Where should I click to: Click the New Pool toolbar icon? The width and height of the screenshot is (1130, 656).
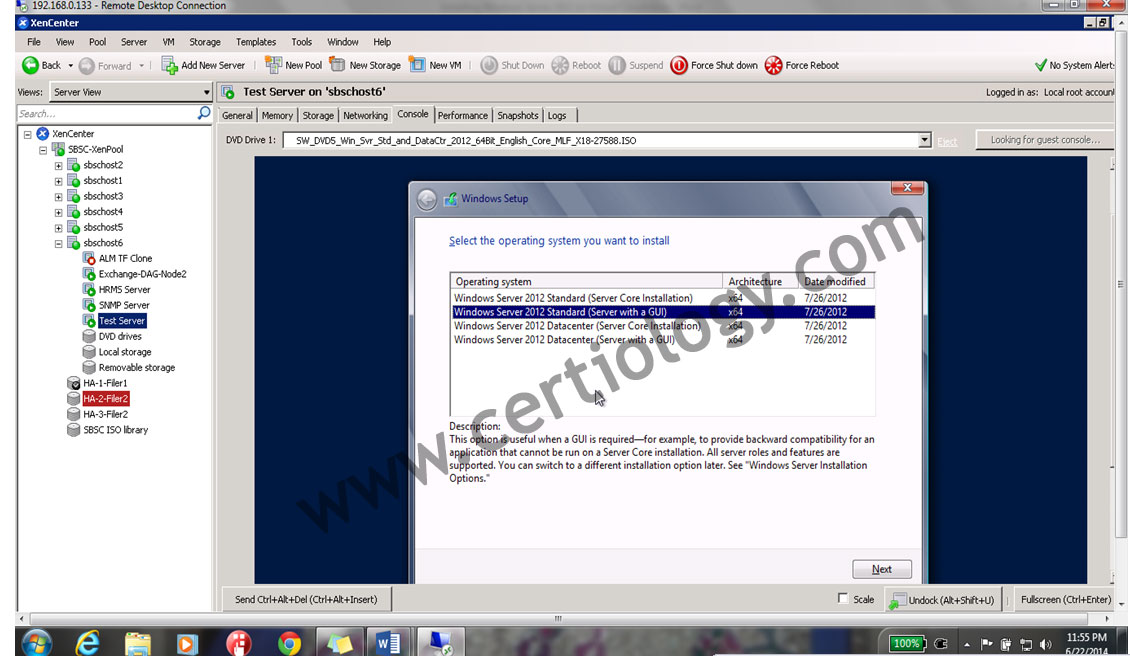(x=273, y=65)
